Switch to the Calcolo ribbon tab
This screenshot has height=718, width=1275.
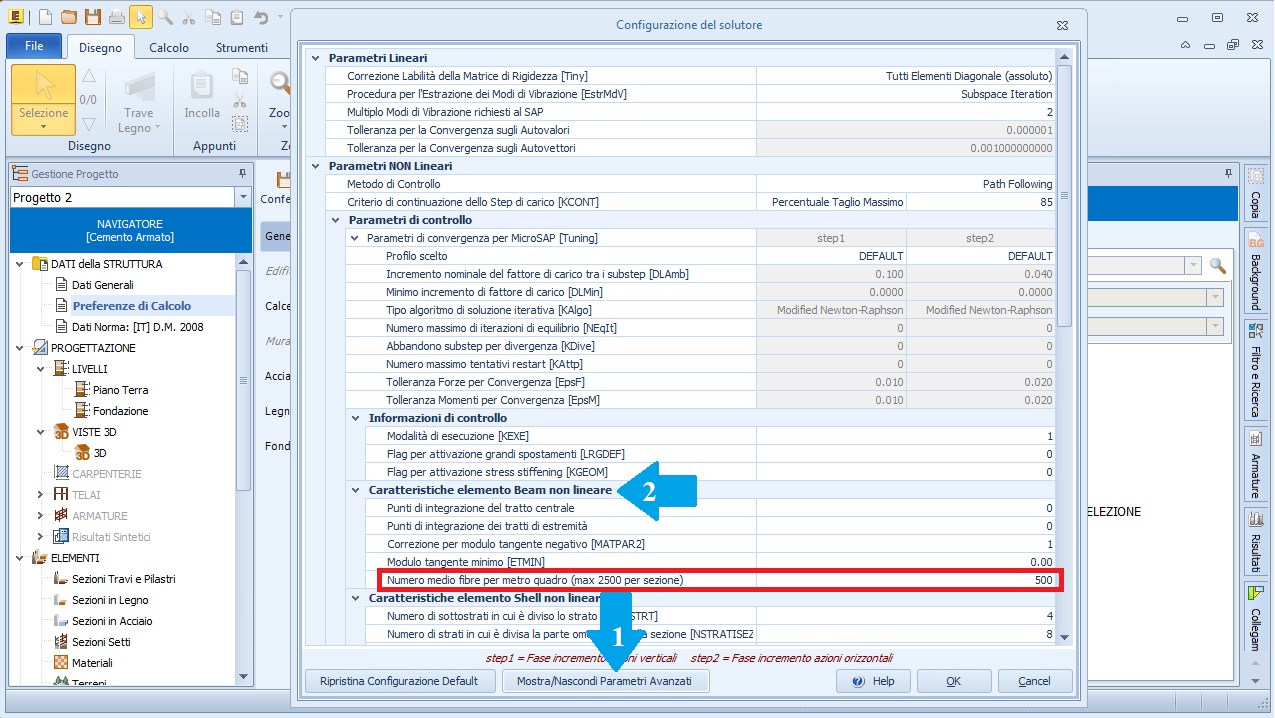point(169,47)
